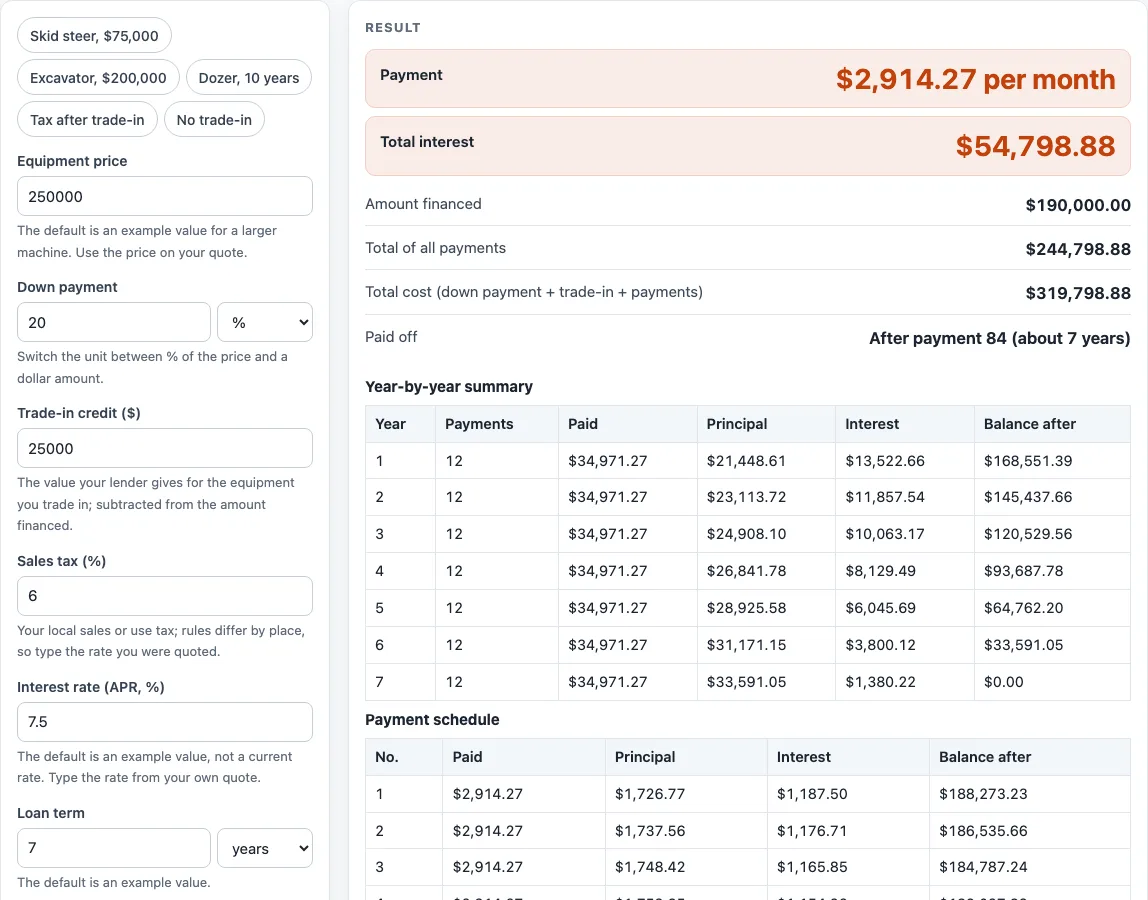The image size is (1148, 900).
Task: Click year 5 principal $28,925.58
Action: coord(746,608)
